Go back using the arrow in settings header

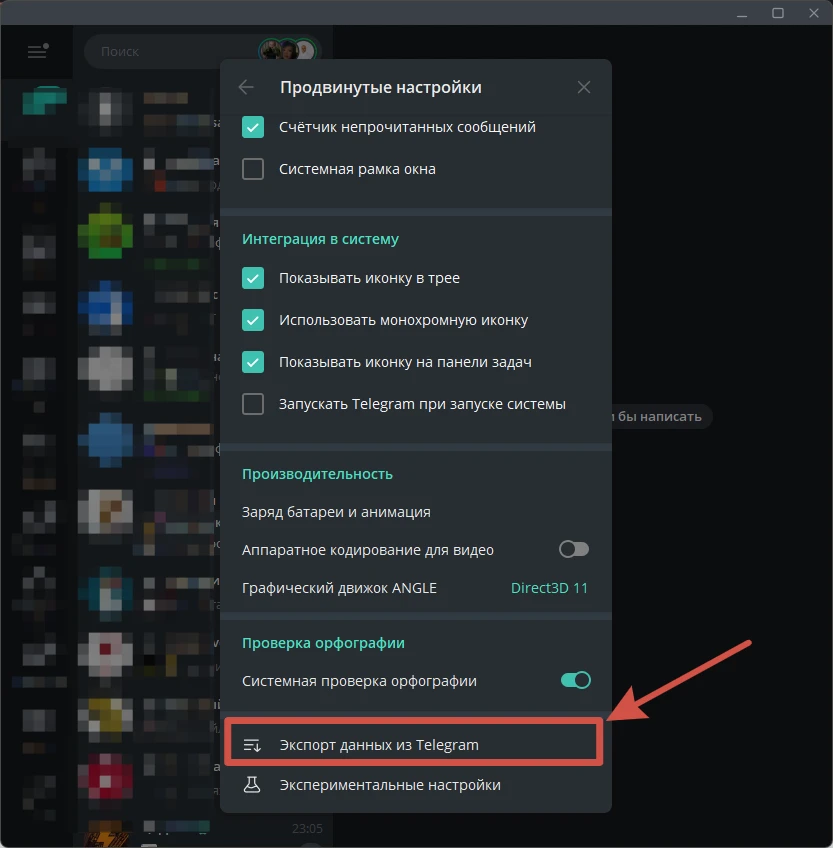click(246, 87)
